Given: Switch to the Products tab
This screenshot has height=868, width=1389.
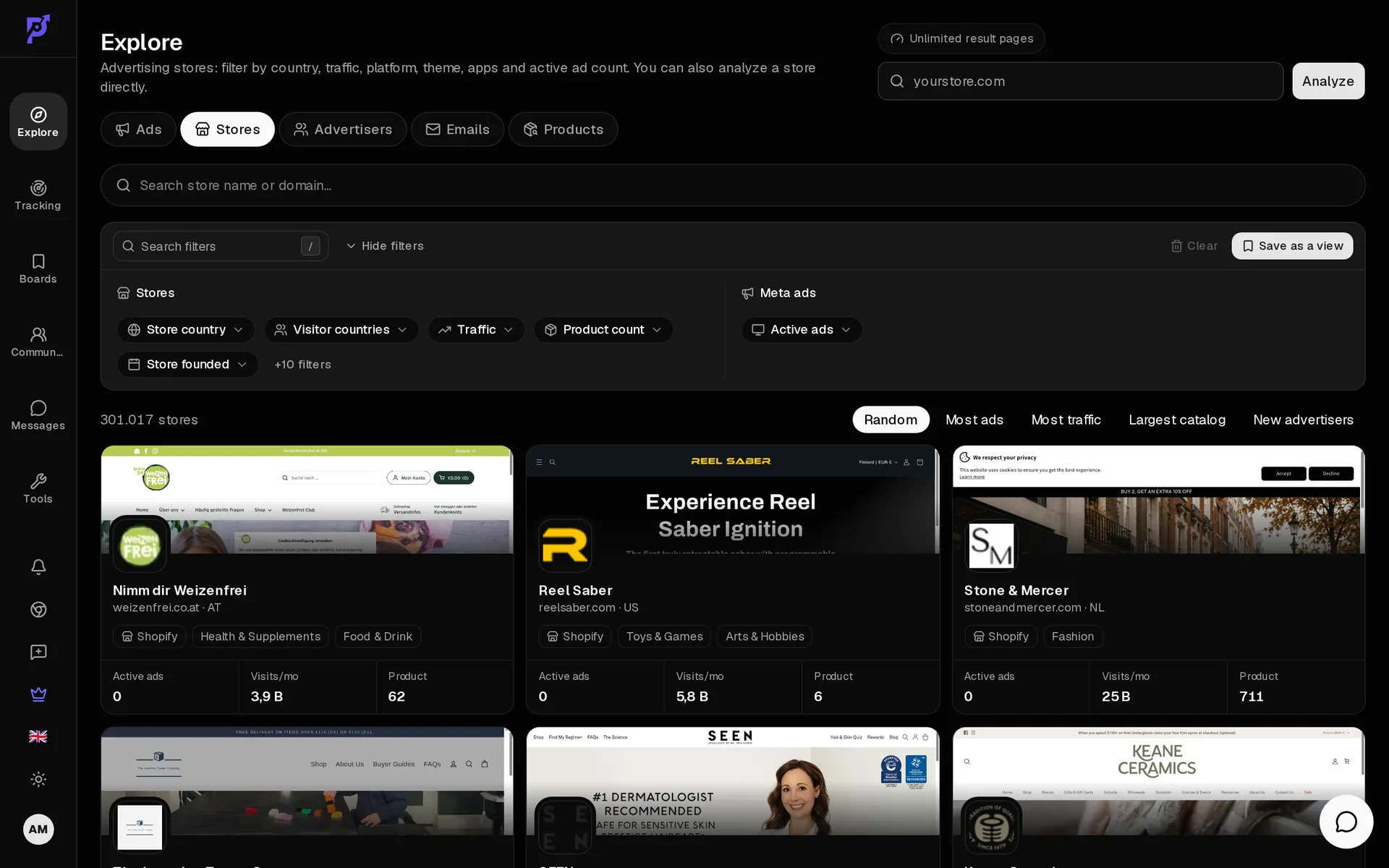Looking at the screenshot, I should pos(563,129).
